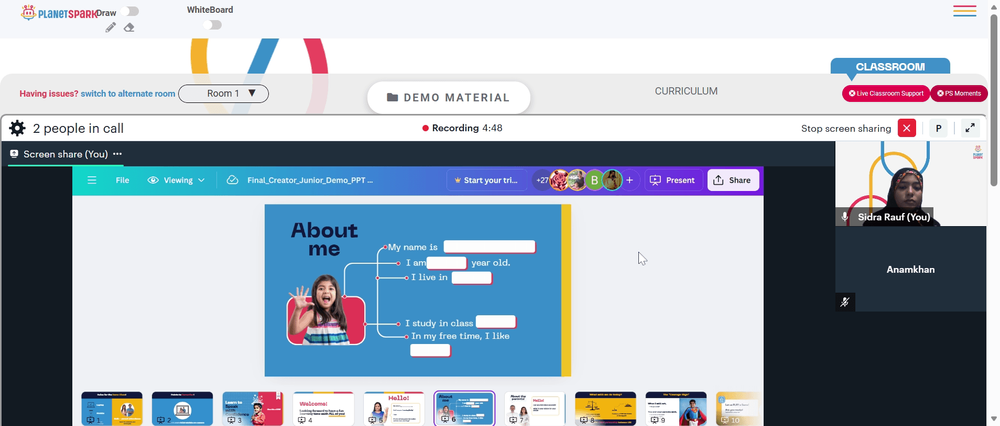Switch to CURRICULUM tab
Screen dimensions: 1000x426
[x=686, y=91]
